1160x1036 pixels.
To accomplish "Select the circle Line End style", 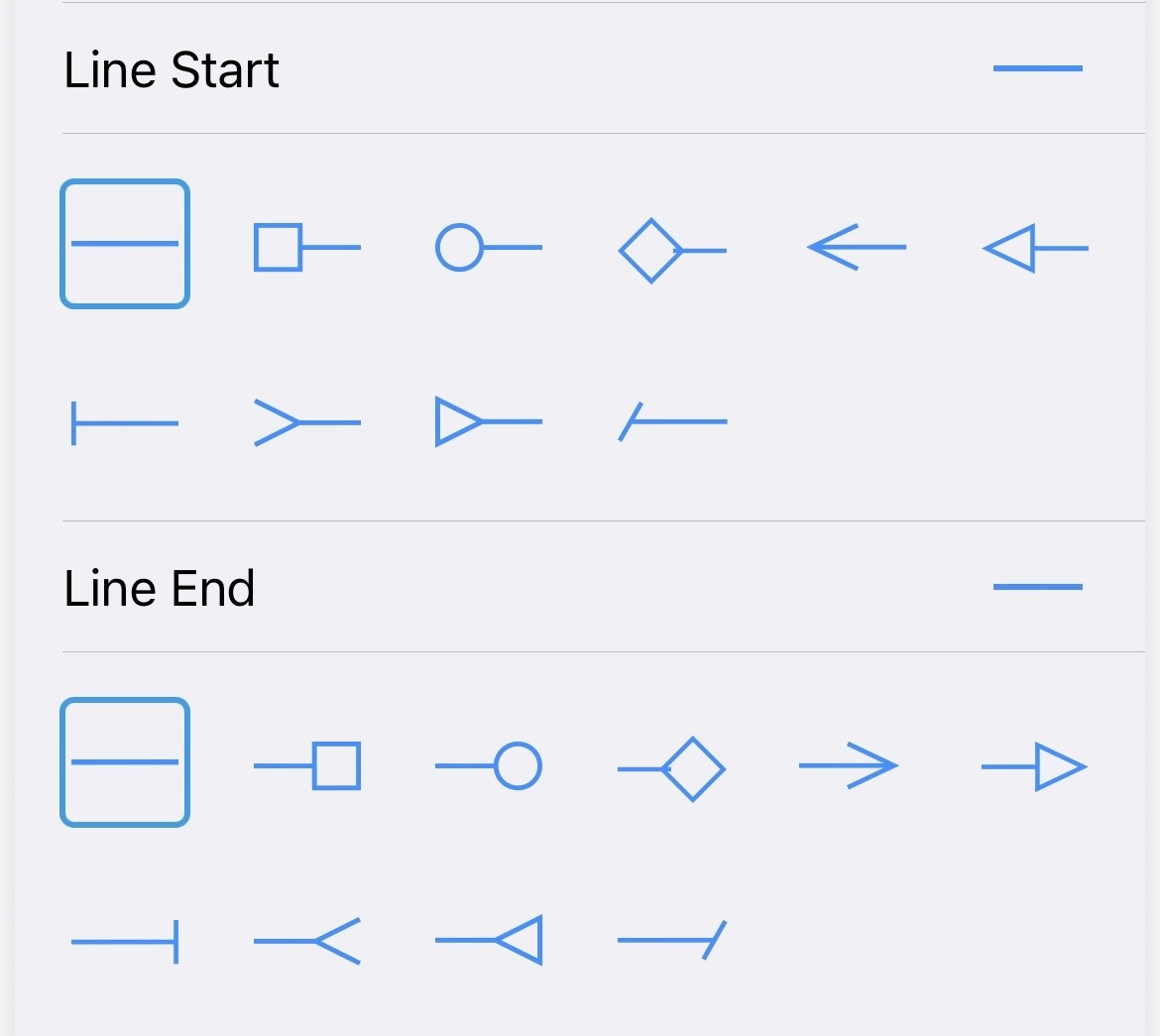I will tap(489, 766).
